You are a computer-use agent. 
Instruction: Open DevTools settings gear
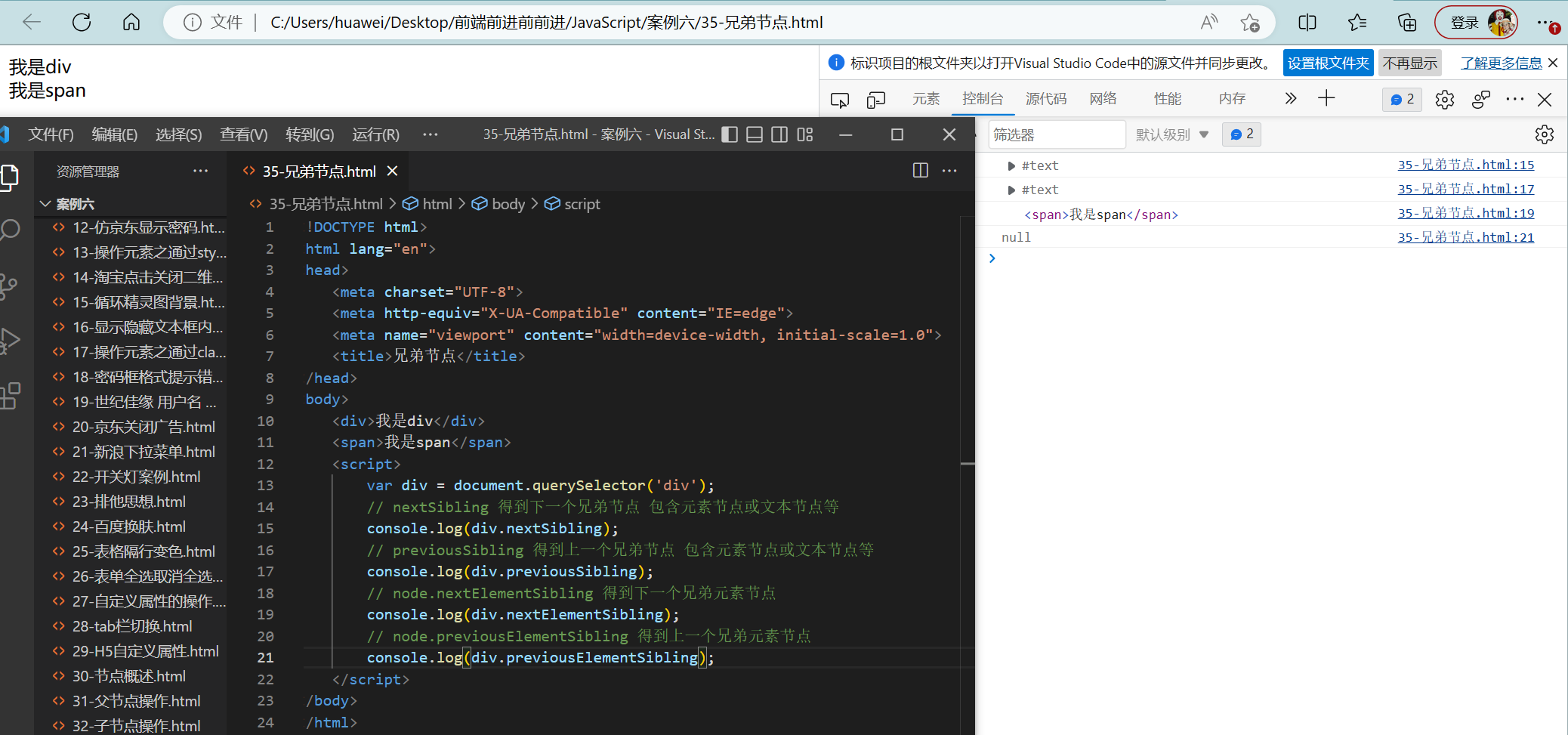click(x=1445, y=99)
